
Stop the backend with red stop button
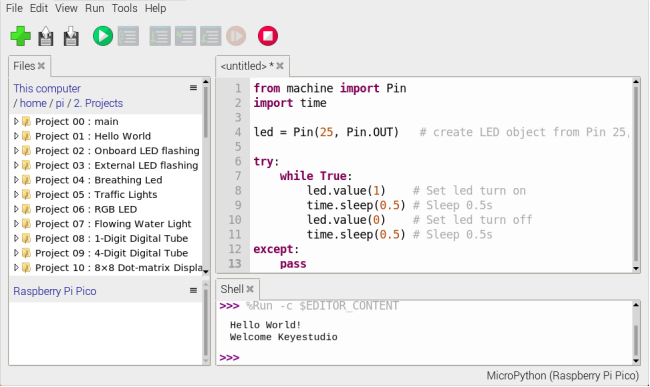click(x=268, y=36)
